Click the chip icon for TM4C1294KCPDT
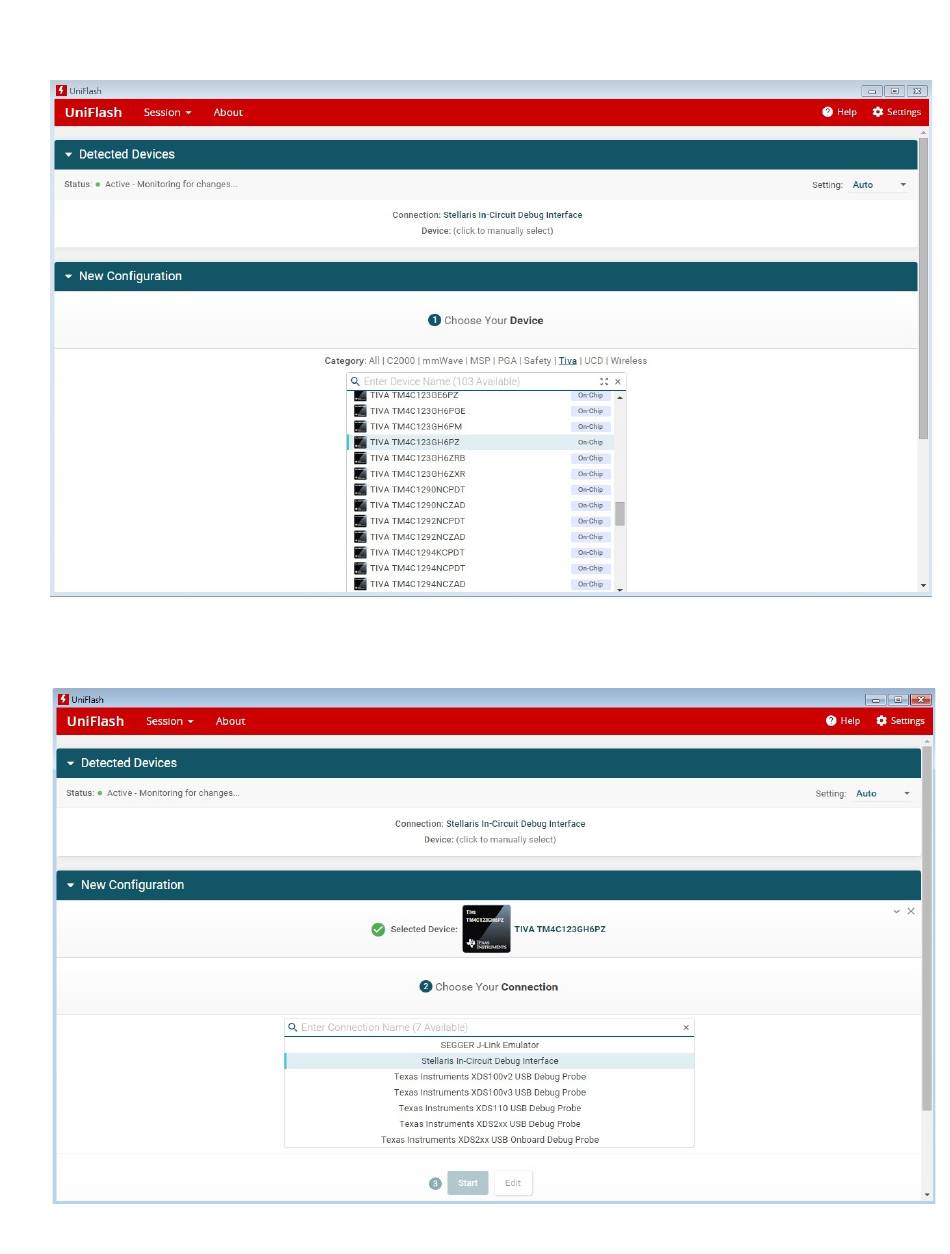Screen dimensions: 950x1254 [360, 553]
